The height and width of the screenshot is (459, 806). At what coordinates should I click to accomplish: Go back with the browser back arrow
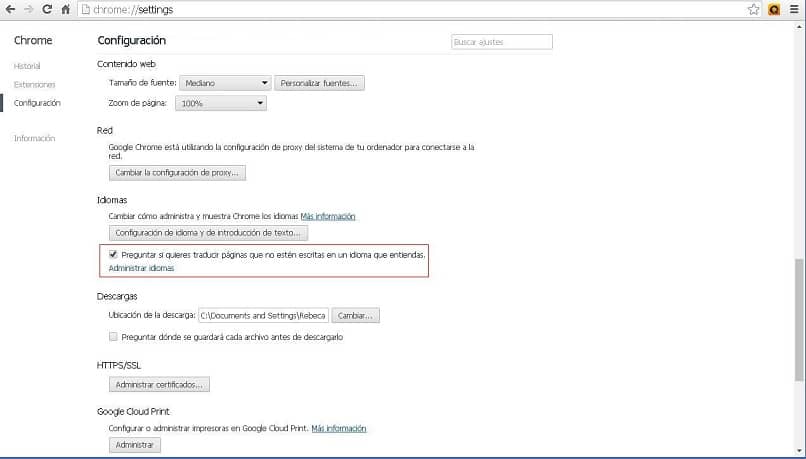(10, 9)
